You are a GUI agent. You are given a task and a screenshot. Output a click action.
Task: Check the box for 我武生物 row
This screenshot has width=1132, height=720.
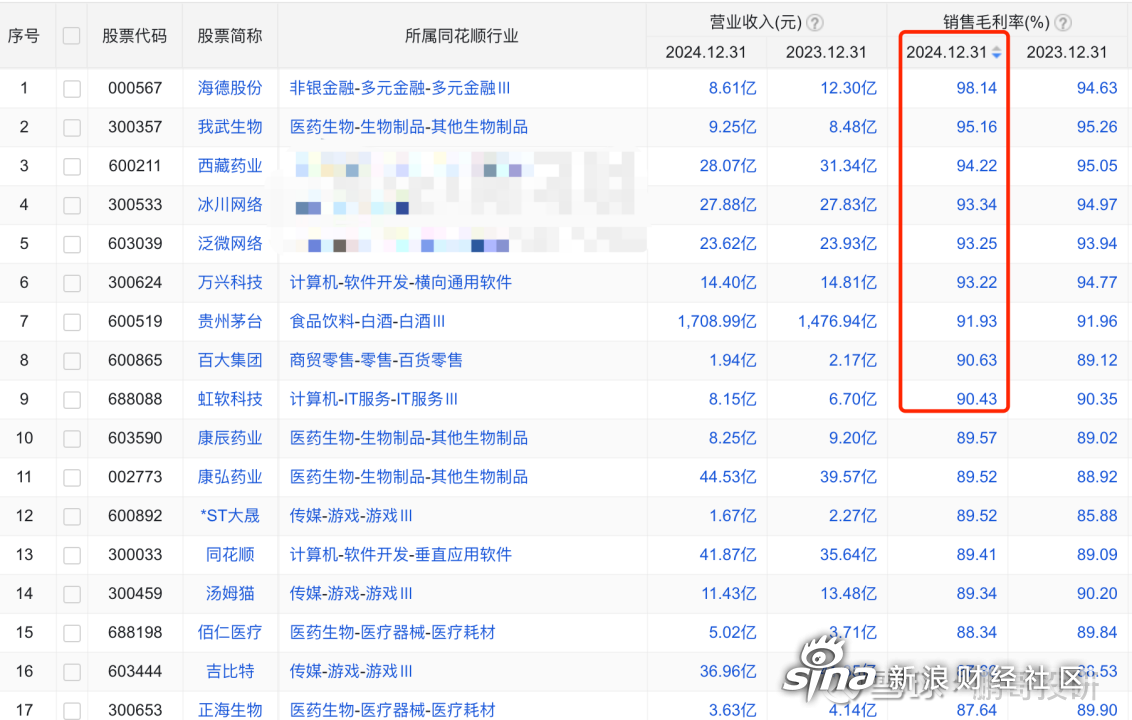[71, 127]
